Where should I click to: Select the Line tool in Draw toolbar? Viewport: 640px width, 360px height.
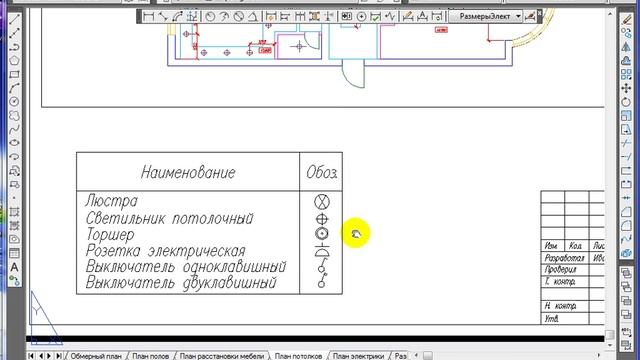14,19
